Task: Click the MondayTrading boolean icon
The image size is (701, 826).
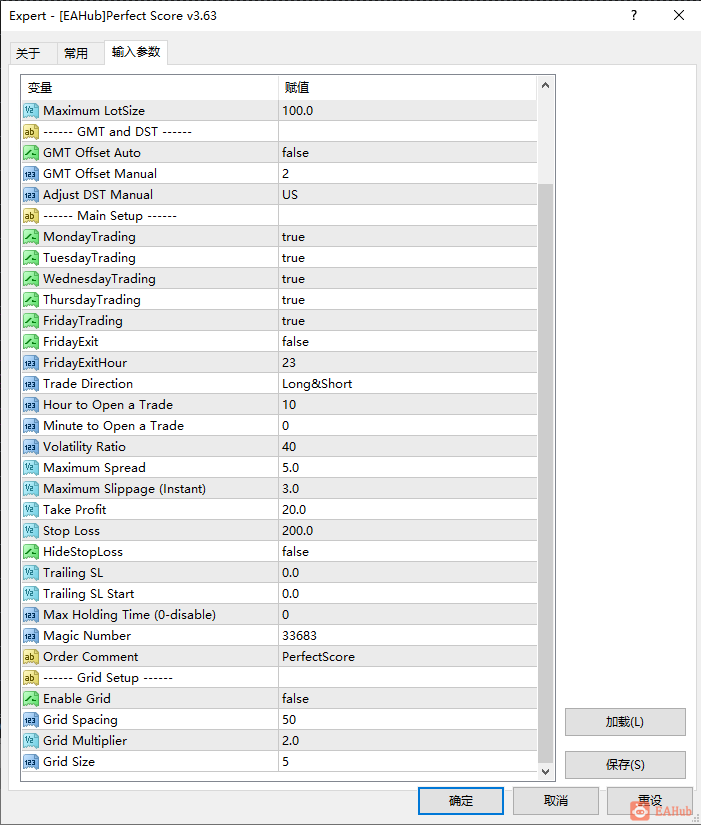Action: 31,237
